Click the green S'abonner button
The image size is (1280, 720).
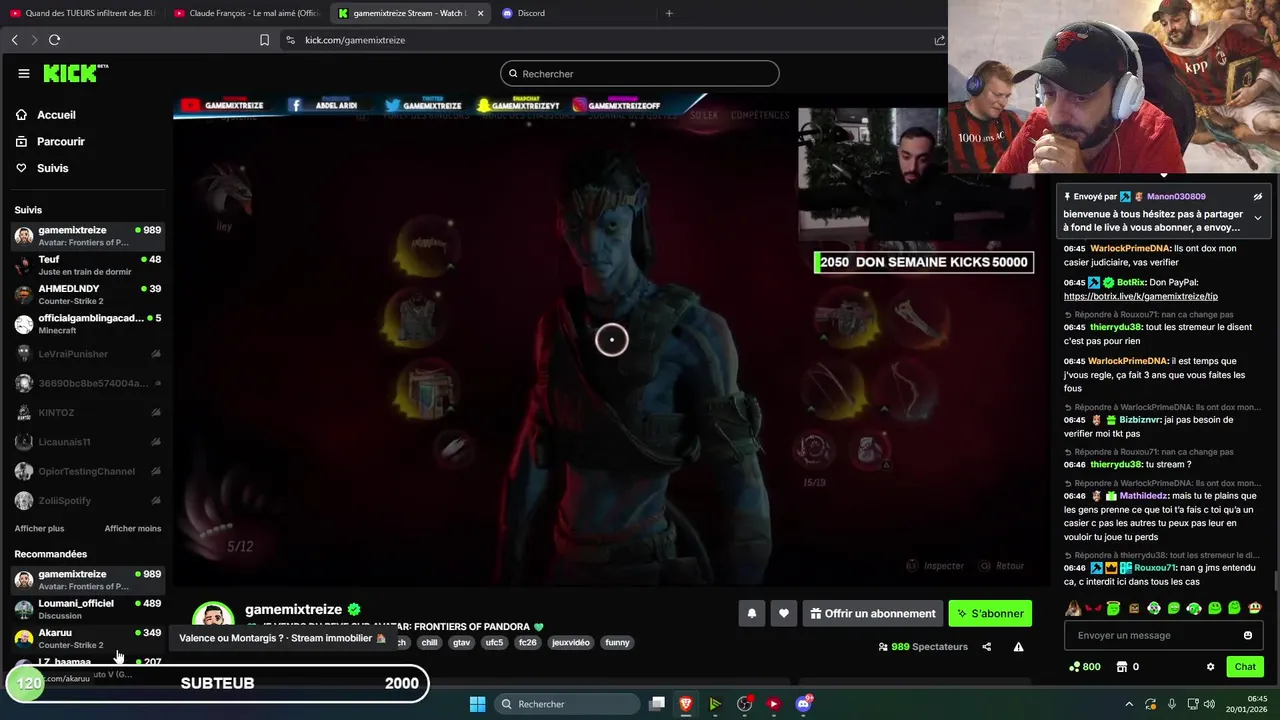[990, 613]
